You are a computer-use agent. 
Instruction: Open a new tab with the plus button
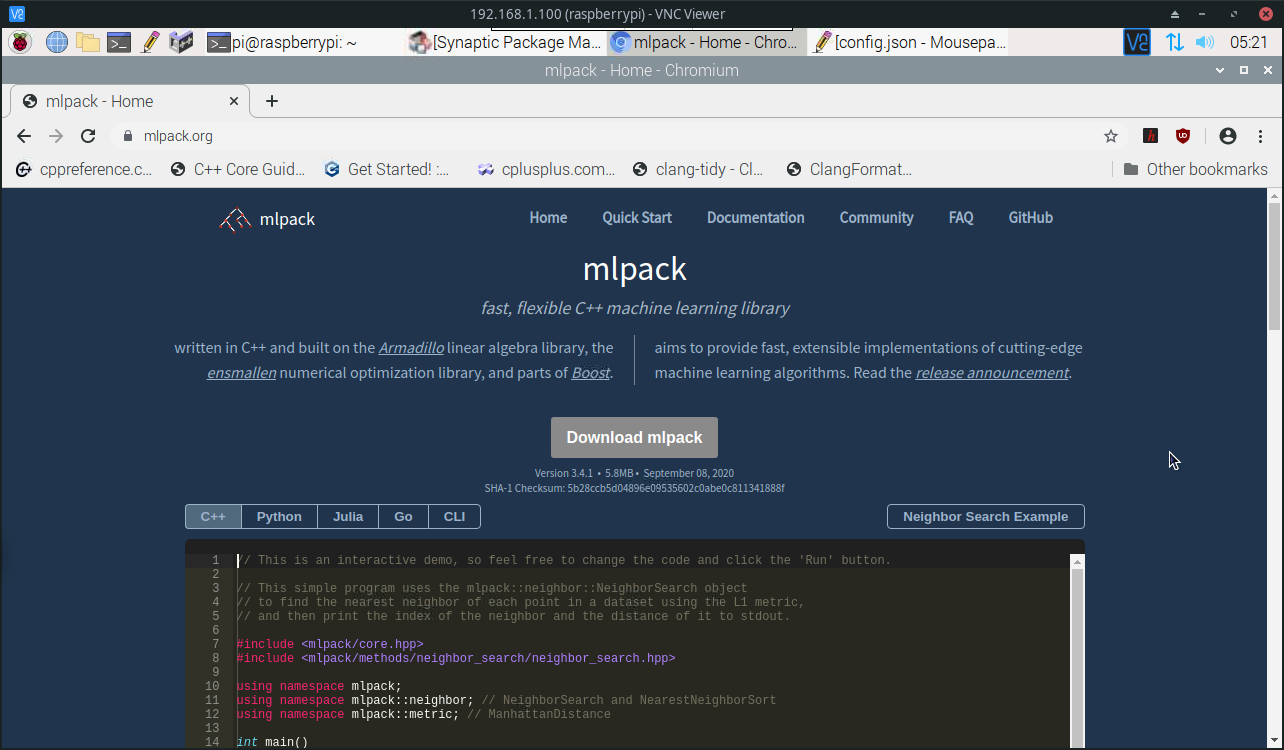[x=272, y=101]
